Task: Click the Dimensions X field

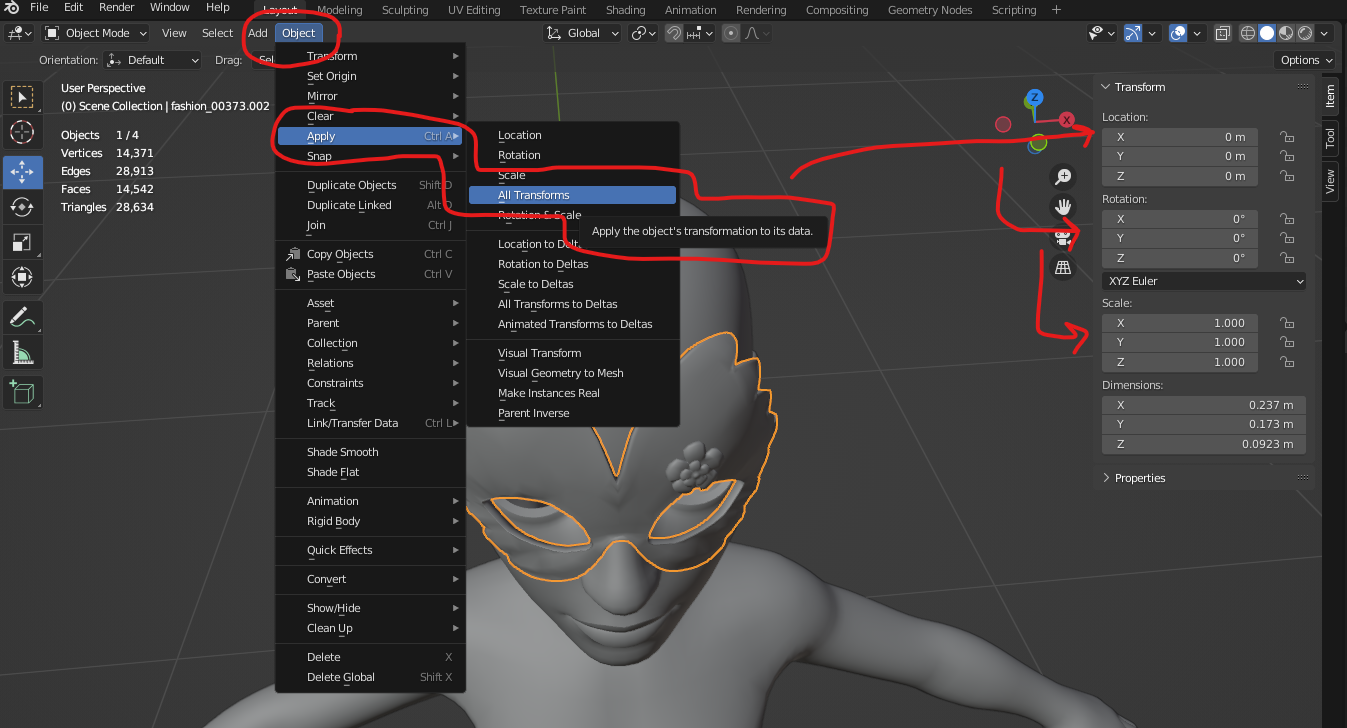Action: (1204, 405)
